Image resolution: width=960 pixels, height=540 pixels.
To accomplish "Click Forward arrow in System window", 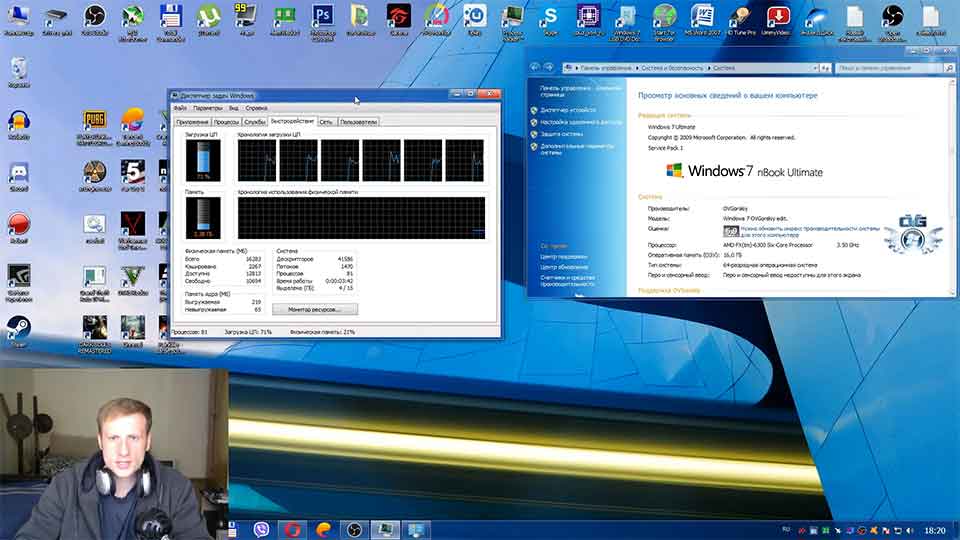I will point(549,67).
